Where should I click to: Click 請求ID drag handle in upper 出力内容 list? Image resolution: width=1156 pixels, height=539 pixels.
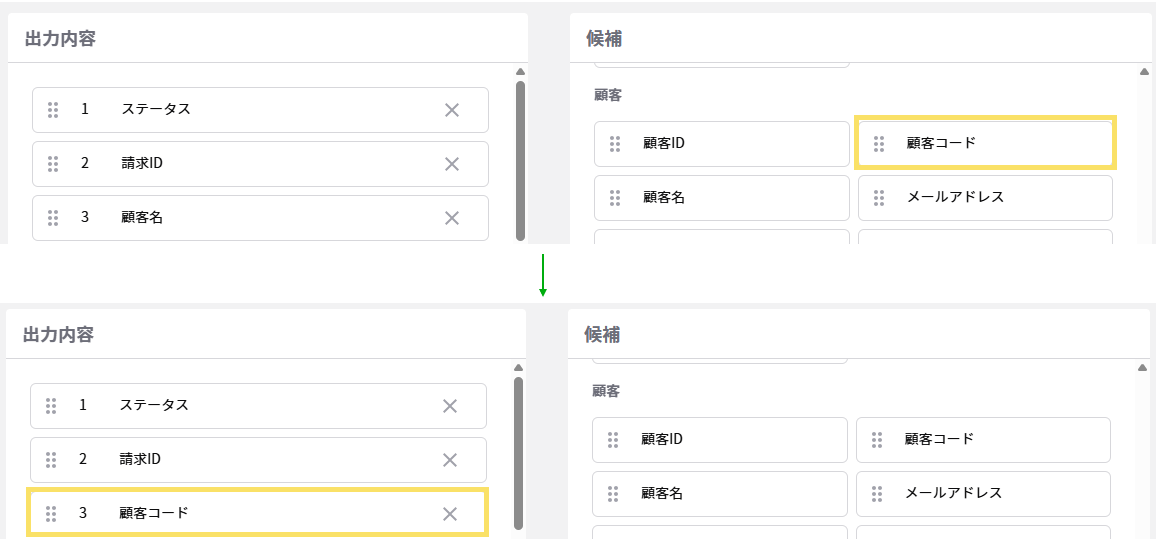click(x=53, y=164)
